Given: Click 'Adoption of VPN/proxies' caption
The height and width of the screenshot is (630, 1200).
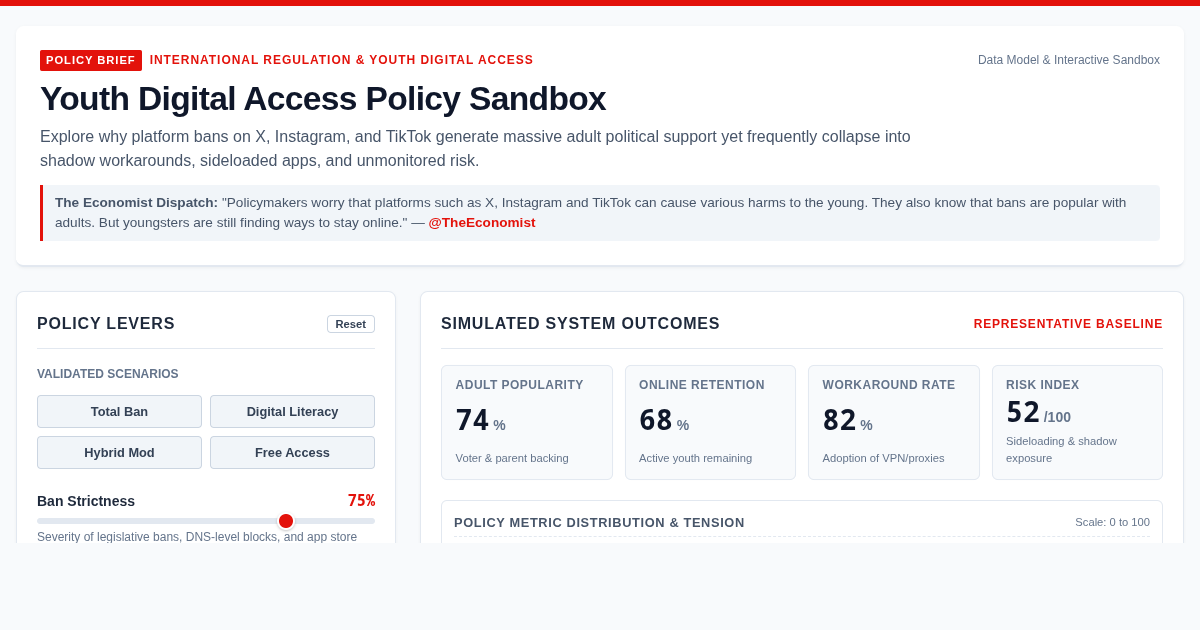Looking at the screenshot, I should pos(883,458).
